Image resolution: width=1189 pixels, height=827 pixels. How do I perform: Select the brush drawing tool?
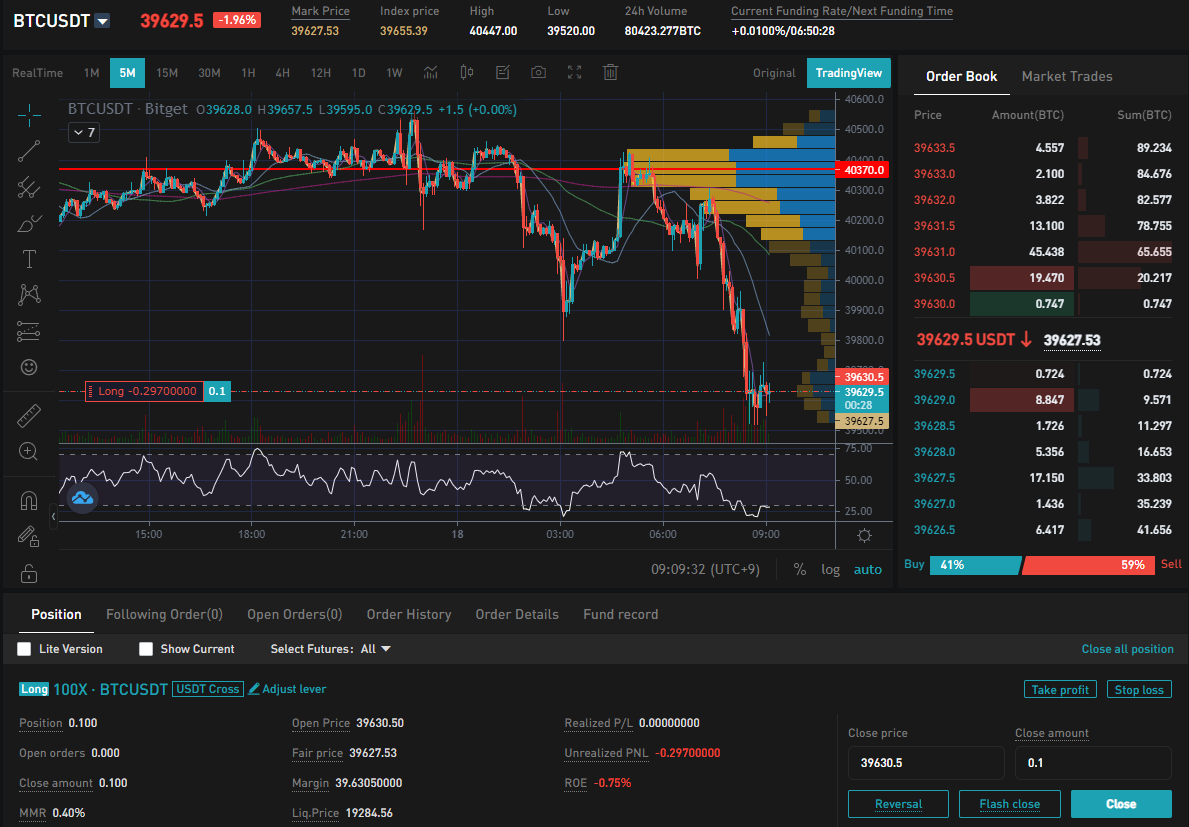[x=29, y=224]
